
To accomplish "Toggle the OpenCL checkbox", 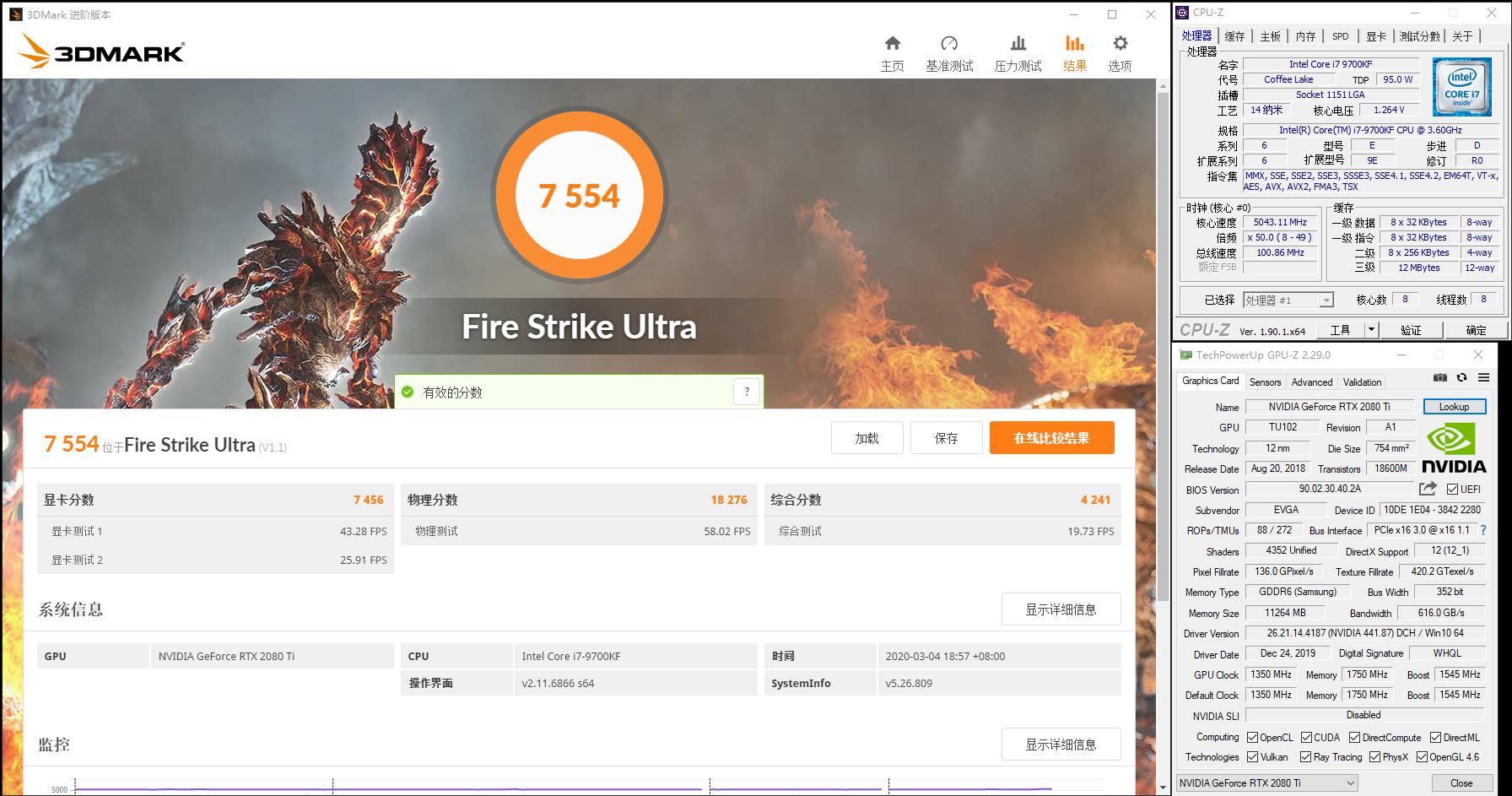I will pos(1253,738).
